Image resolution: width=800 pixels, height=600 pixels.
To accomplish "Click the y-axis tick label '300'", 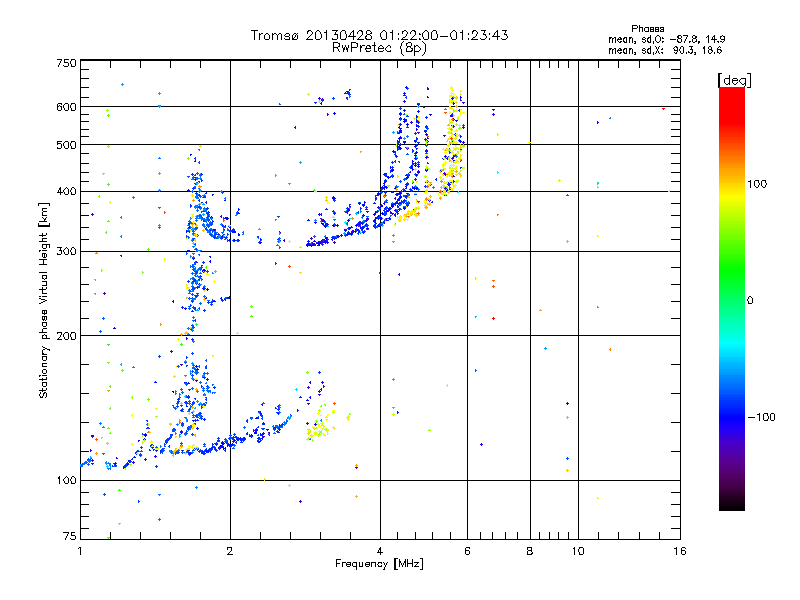I will [67, 252].
